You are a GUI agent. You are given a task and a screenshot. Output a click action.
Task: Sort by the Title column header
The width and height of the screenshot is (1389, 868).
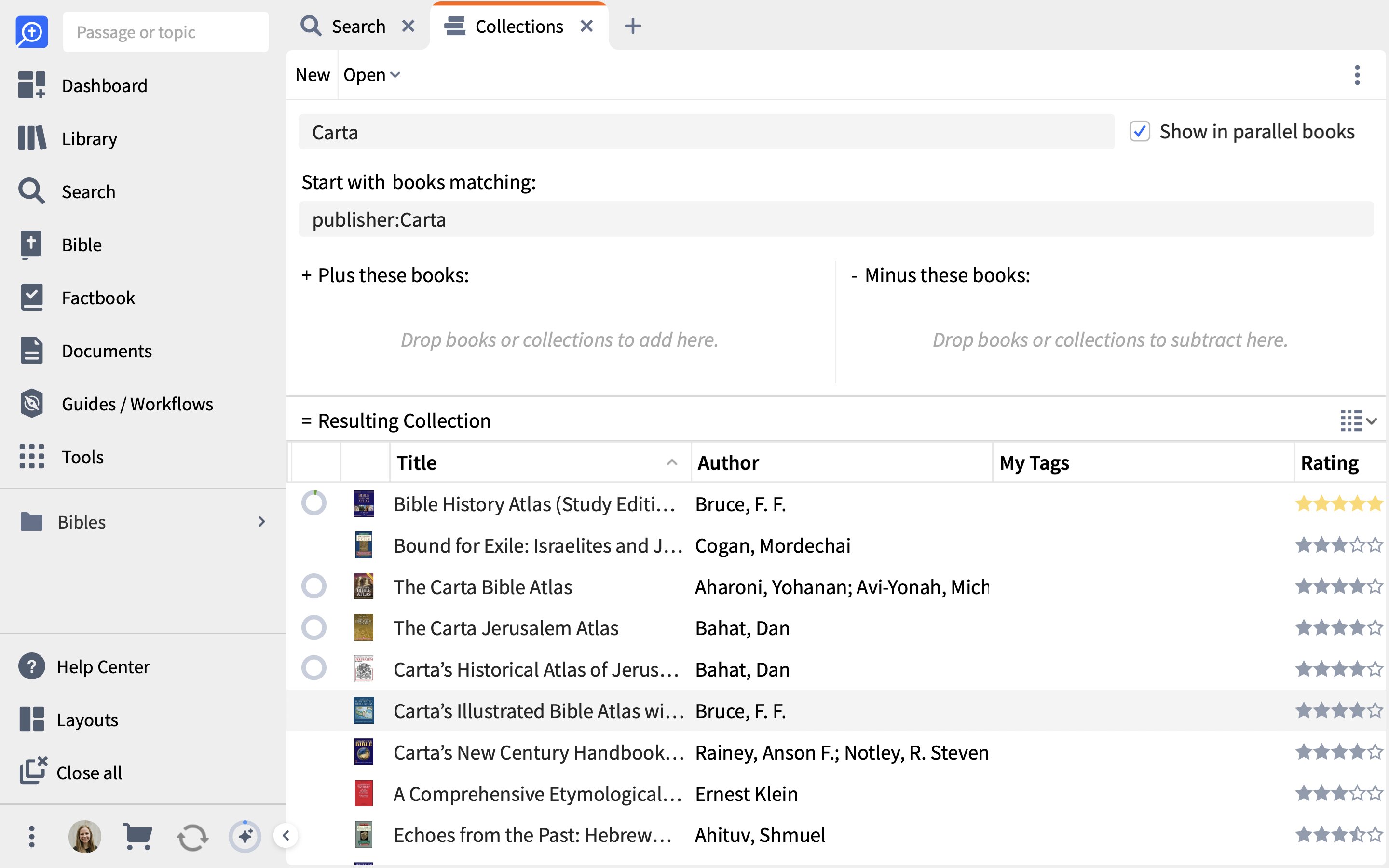coord(540,463)
